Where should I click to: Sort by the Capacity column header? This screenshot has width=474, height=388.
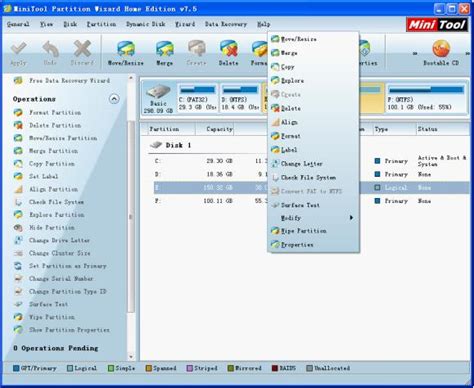pos(215,129)
